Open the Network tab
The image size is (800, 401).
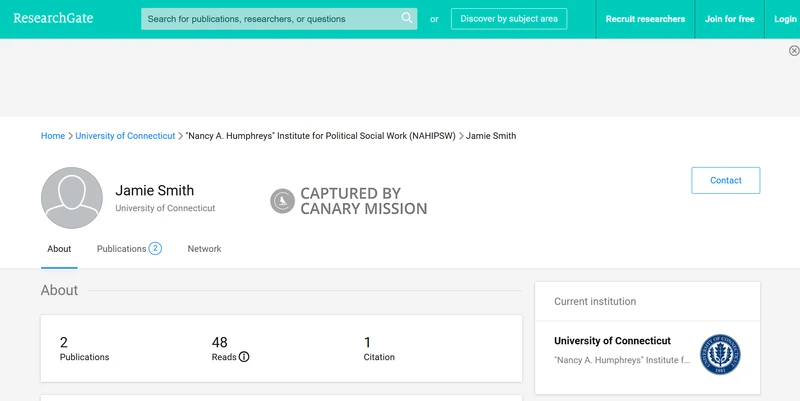[x=204, y=249]
